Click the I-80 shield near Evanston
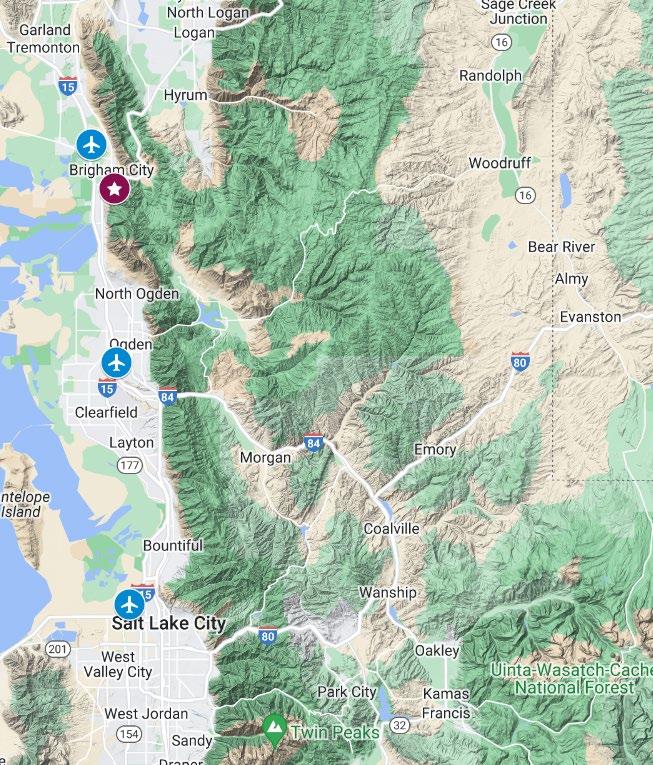This screenshot has width=653, height=765. [x=520, y=362]
